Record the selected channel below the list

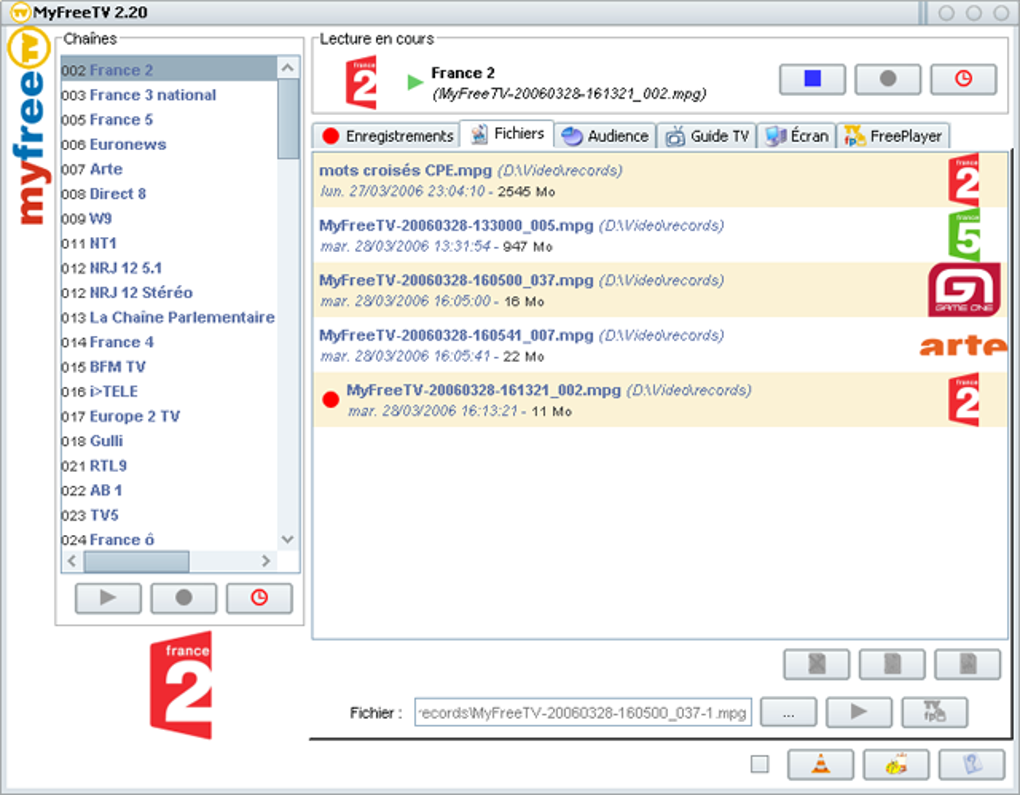point(183,598)
